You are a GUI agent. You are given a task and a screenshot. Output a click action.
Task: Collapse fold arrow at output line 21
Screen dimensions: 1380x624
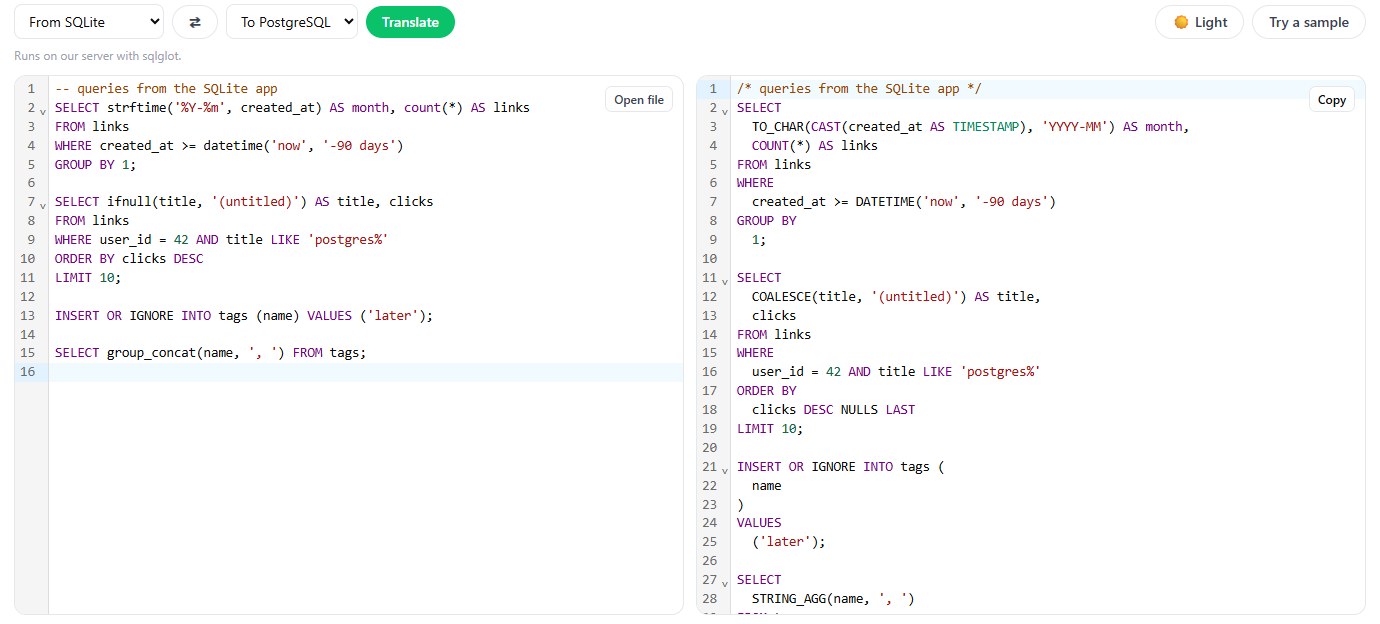point(725,468)
